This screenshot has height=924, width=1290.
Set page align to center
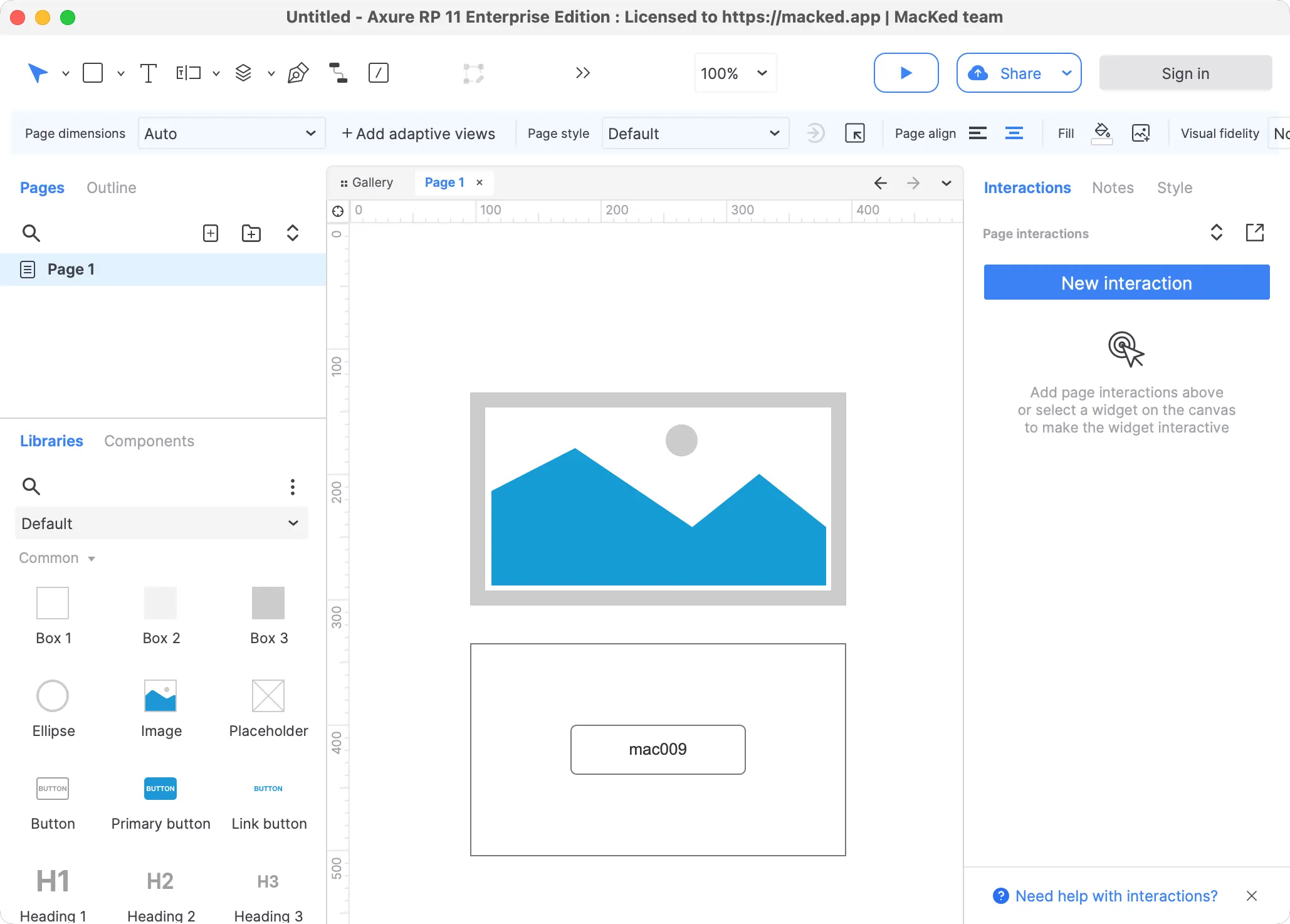(1014, 133)
